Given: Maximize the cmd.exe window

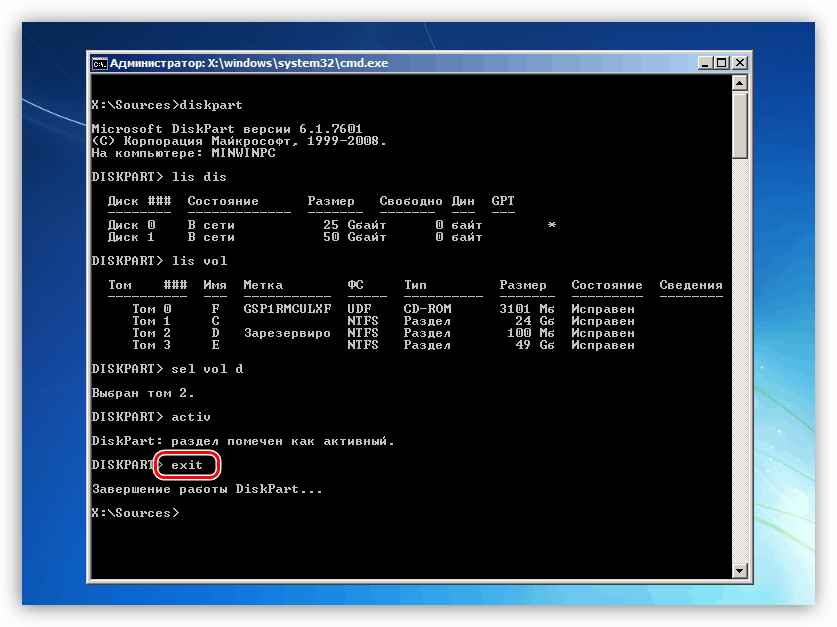Looking at the screenshot, I should (x=722, y=63).
